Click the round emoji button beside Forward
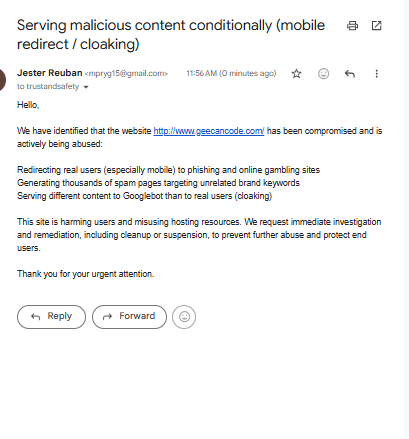 (x=184, y=317)
